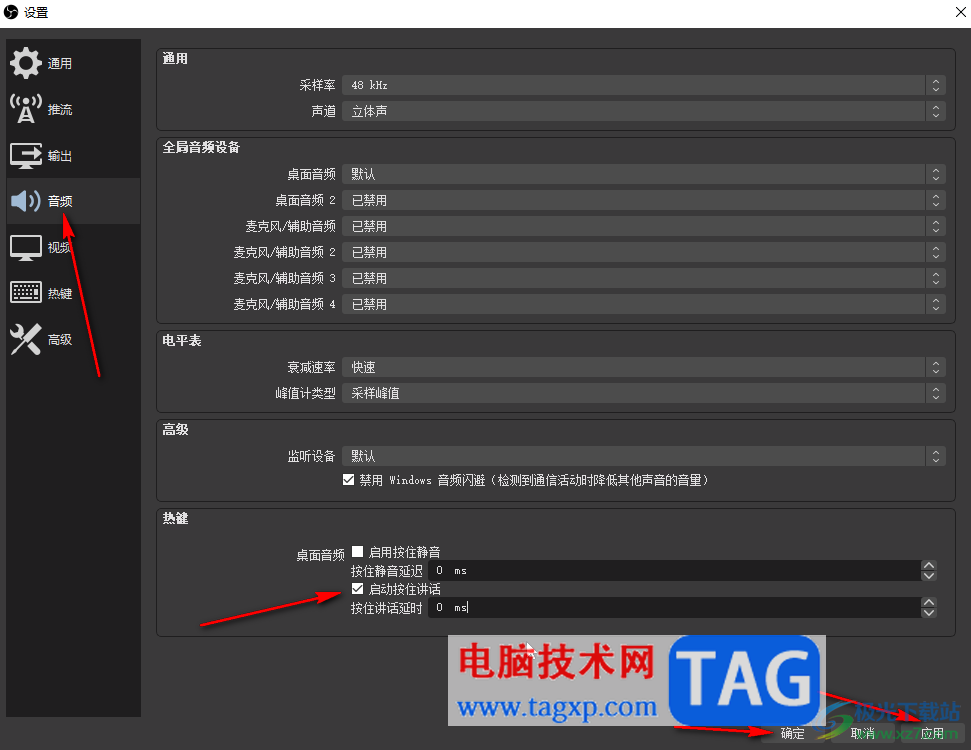Switch to the 音频 tab label
The height and width of the screenshot is (750, 971).
click(x=59, y=201)
